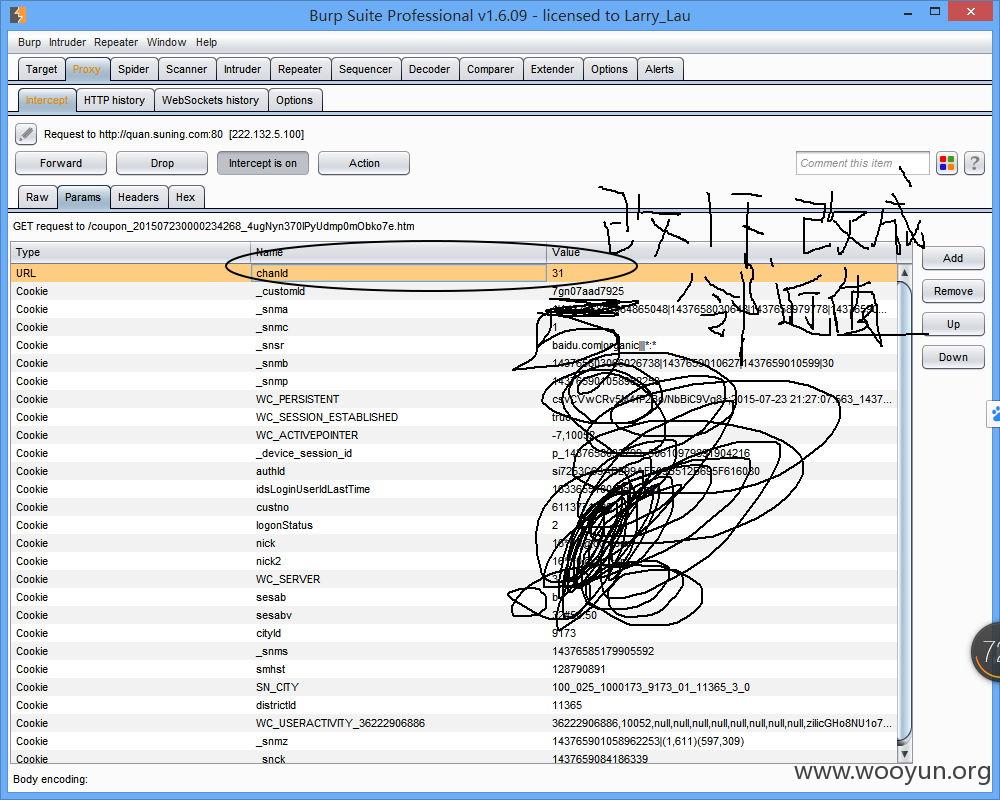Open the Help menu

point(206,42)
